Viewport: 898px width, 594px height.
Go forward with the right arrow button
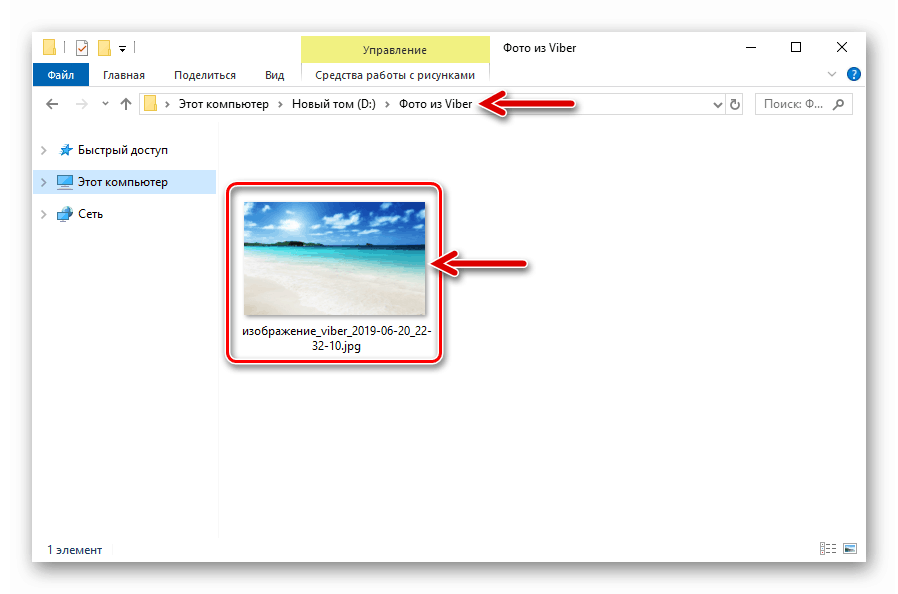point(82,104)
